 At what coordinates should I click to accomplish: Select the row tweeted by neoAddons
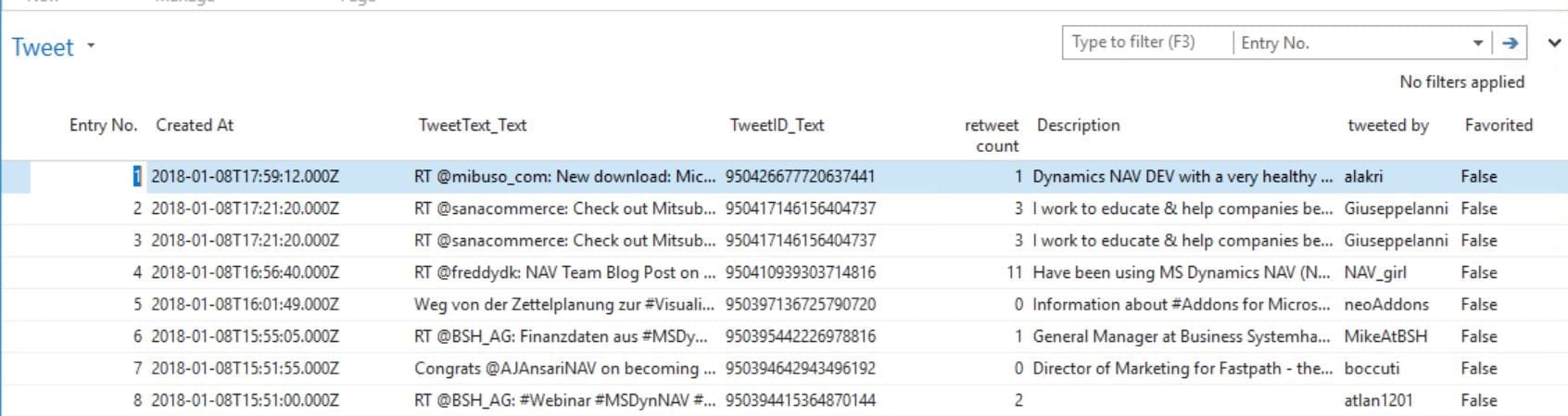[x=784, y=304]
